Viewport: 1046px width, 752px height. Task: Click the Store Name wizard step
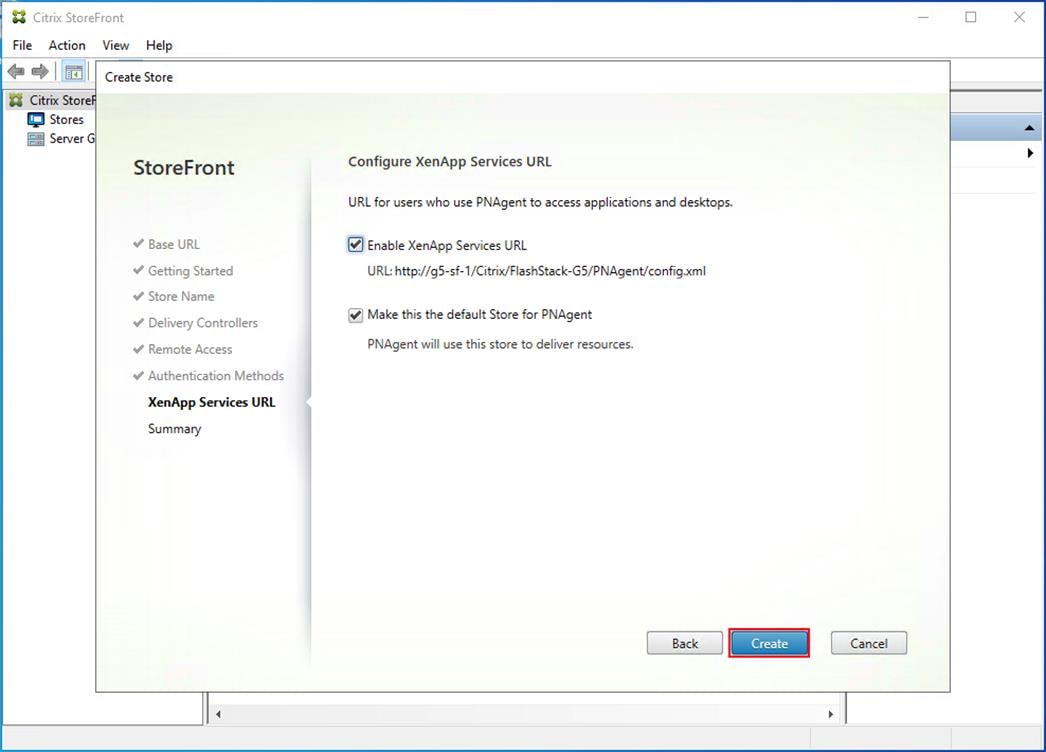(x=181, y=296)
